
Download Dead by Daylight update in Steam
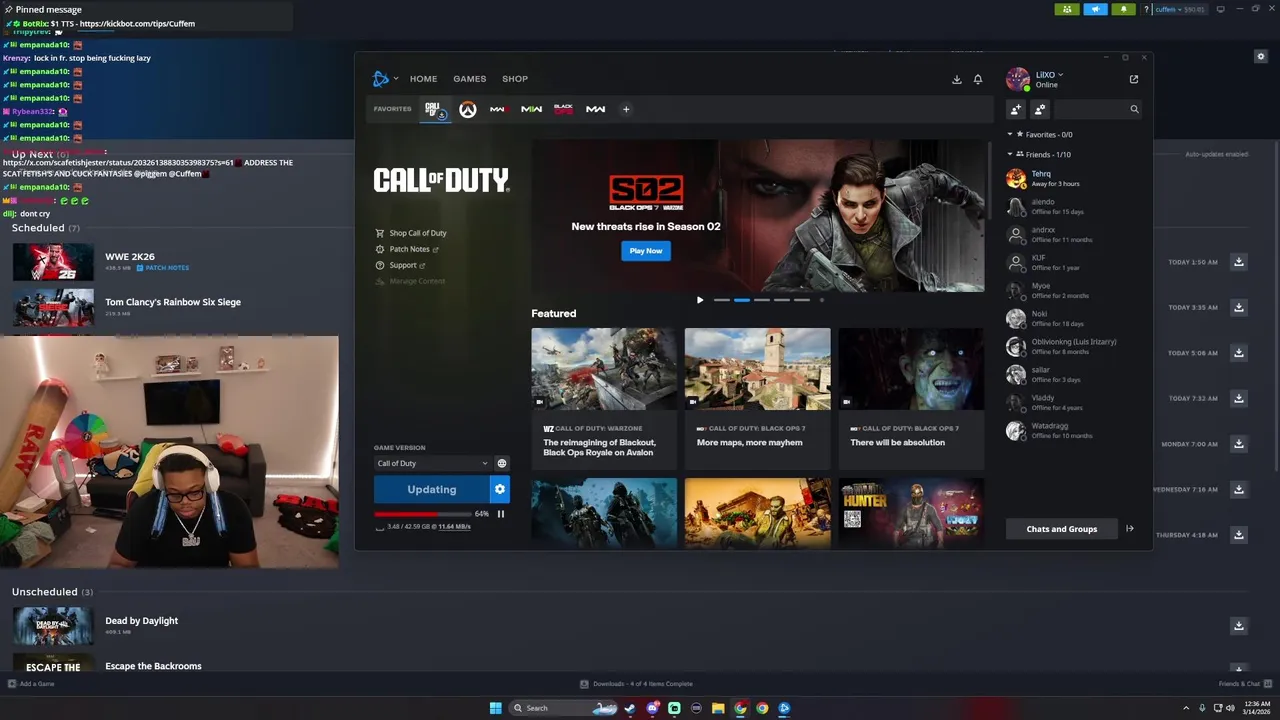tap(1238, 626)
